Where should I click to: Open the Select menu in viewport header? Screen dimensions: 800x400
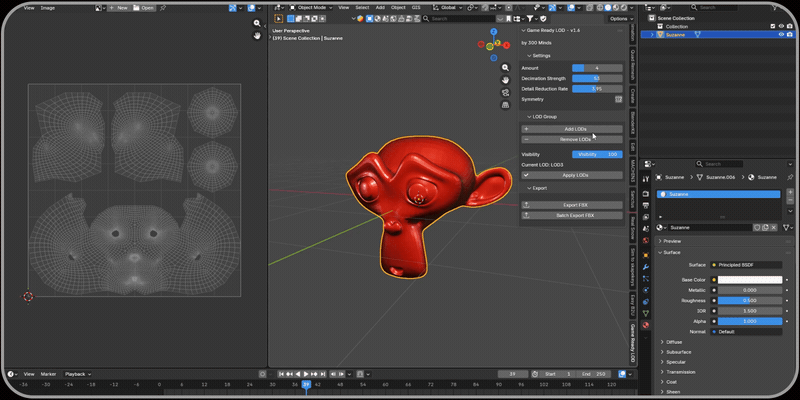362,8
